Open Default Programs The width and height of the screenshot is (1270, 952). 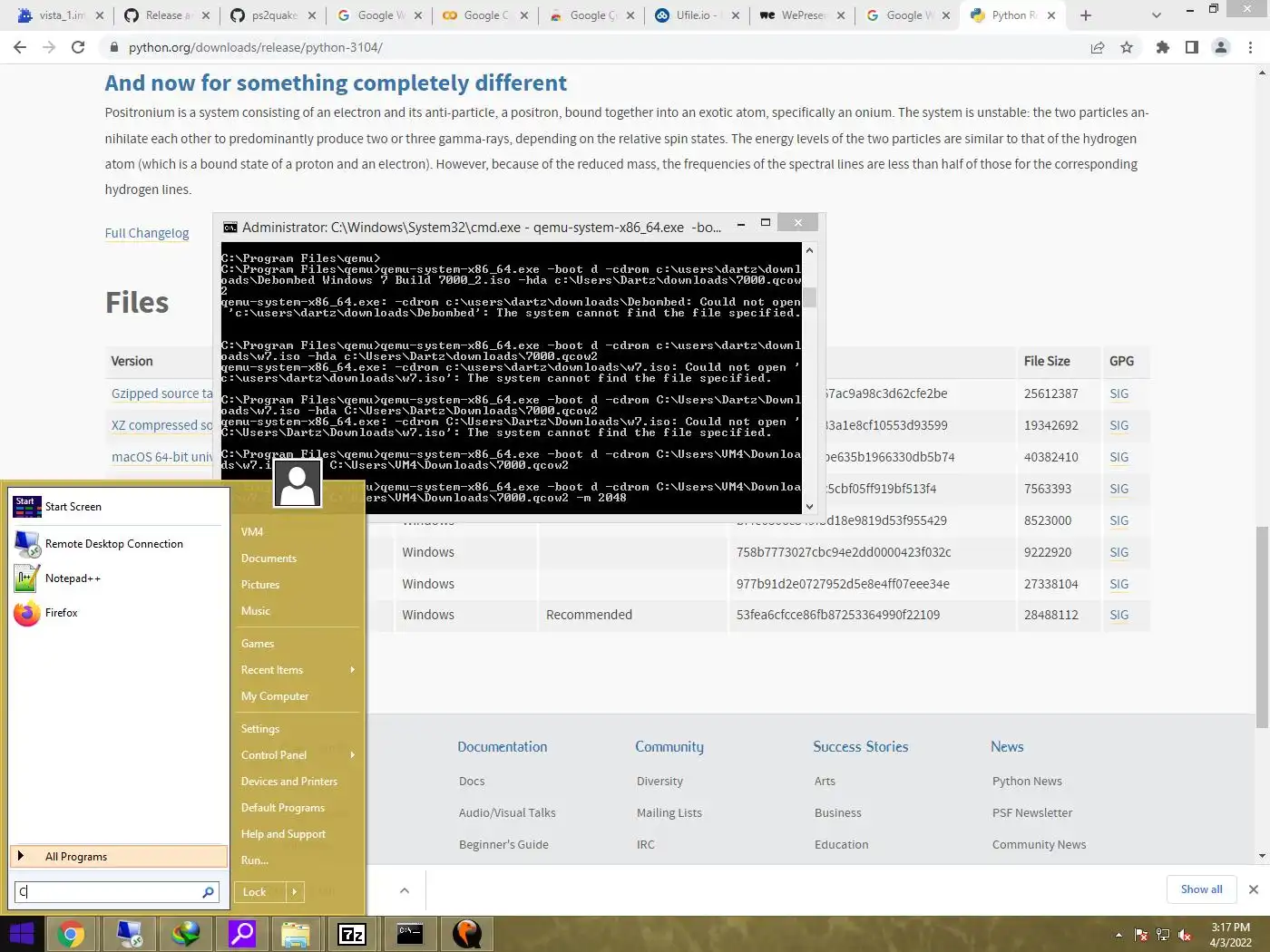[x=283, y=808]
